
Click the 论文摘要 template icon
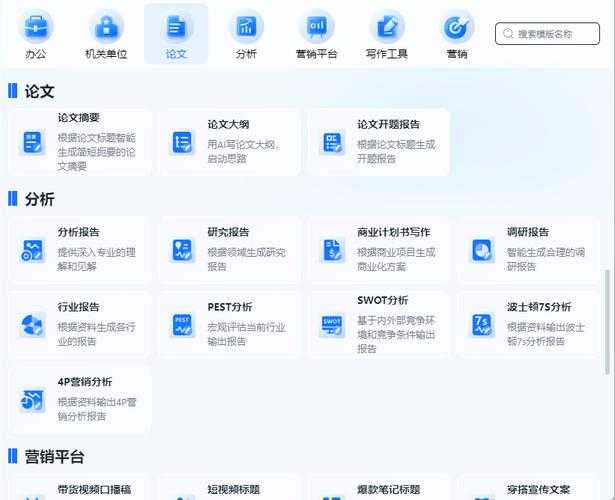[33, 142]
